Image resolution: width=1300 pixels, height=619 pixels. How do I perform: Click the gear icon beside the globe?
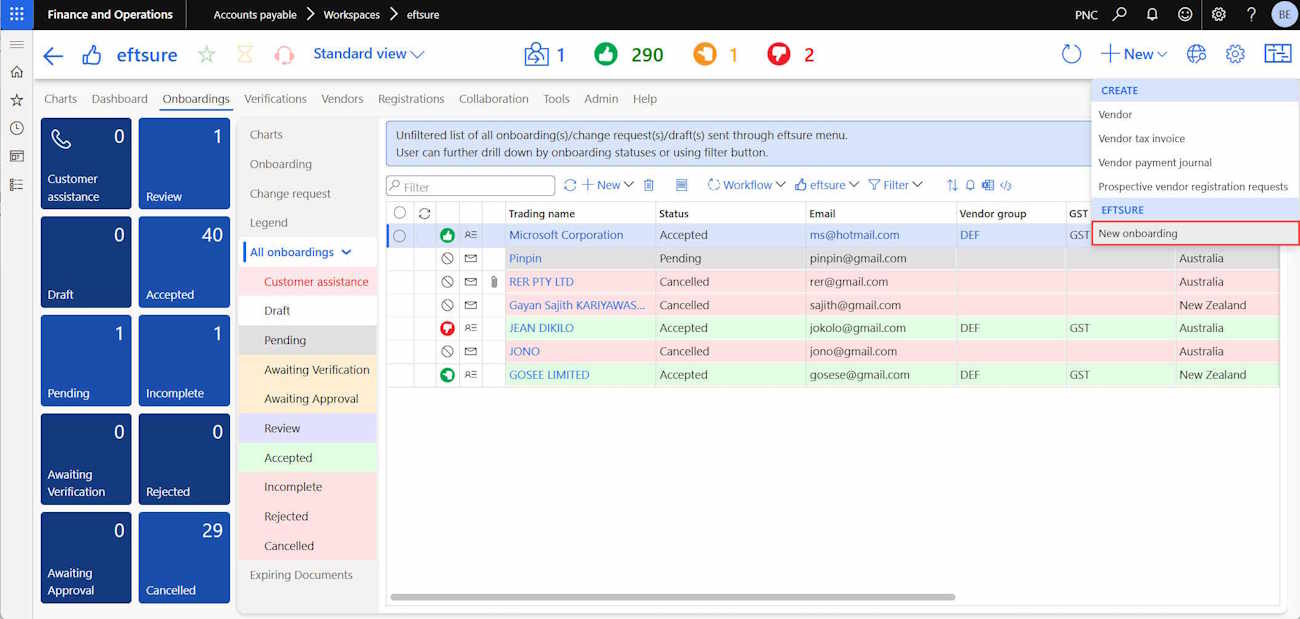click(x=1235, y=54)
